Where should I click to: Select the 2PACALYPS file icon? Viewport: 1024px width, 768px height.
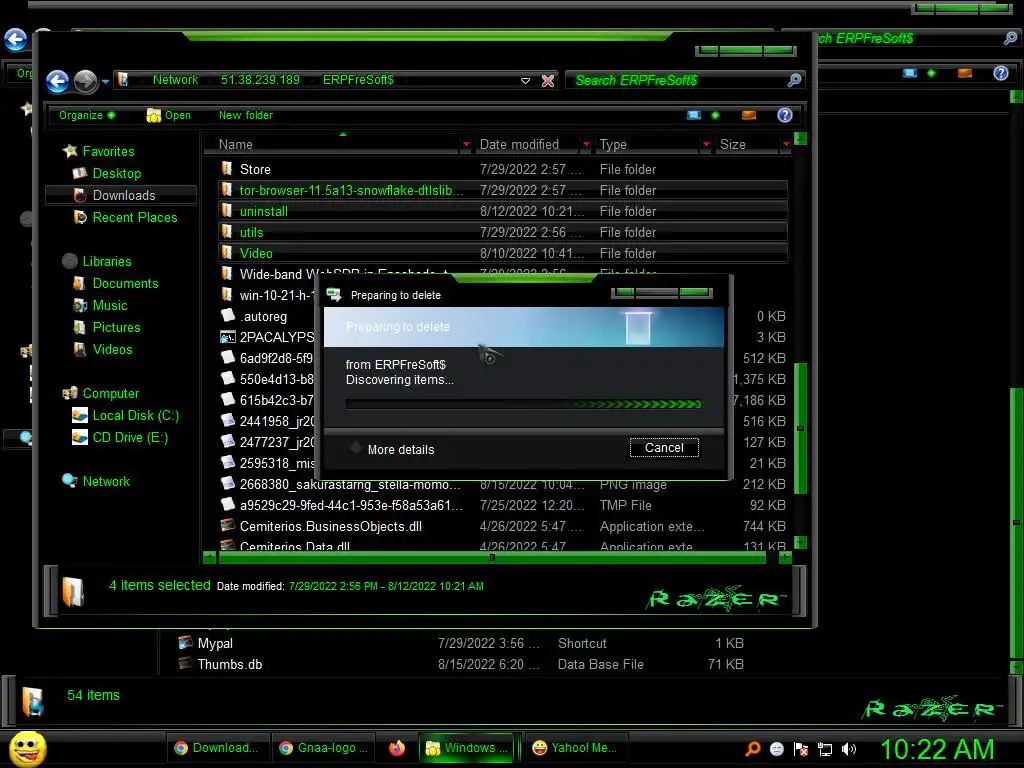pos(227,337)
